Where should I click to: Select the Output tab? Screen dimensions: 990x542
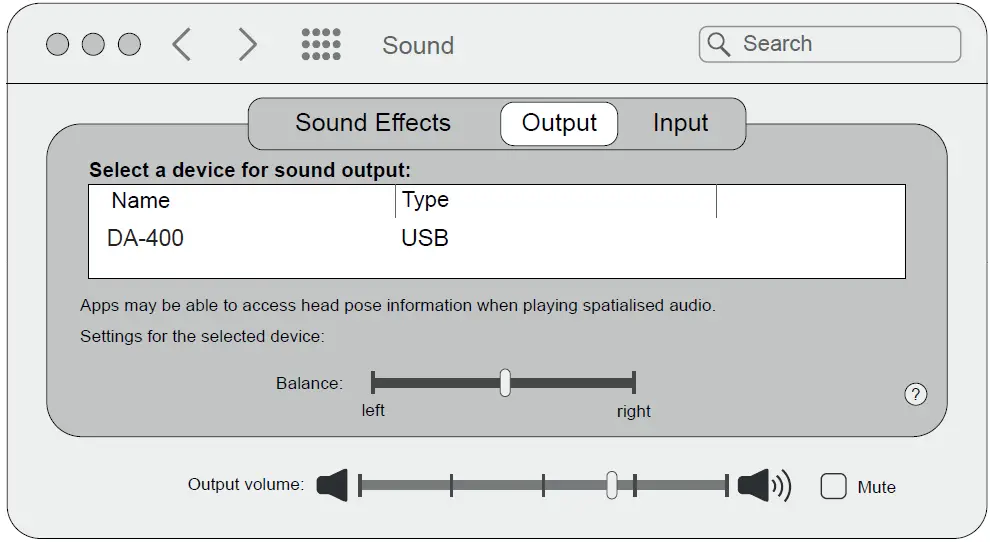559,124
